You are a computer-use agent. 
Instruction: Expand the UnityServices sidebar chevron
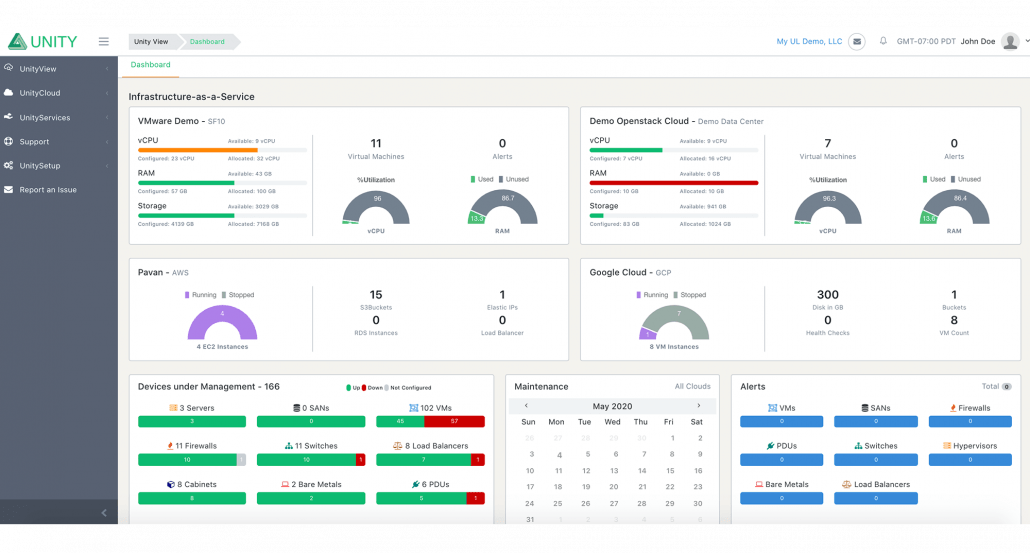[x=107, y=118]
